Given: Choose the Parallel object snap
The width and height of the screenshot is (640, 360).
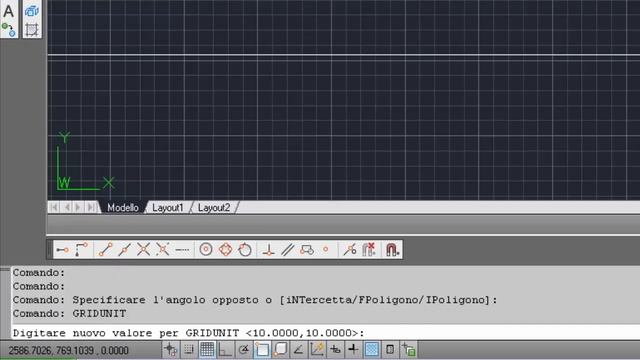Looking at the screenshot, I should [x=287, y=249].
